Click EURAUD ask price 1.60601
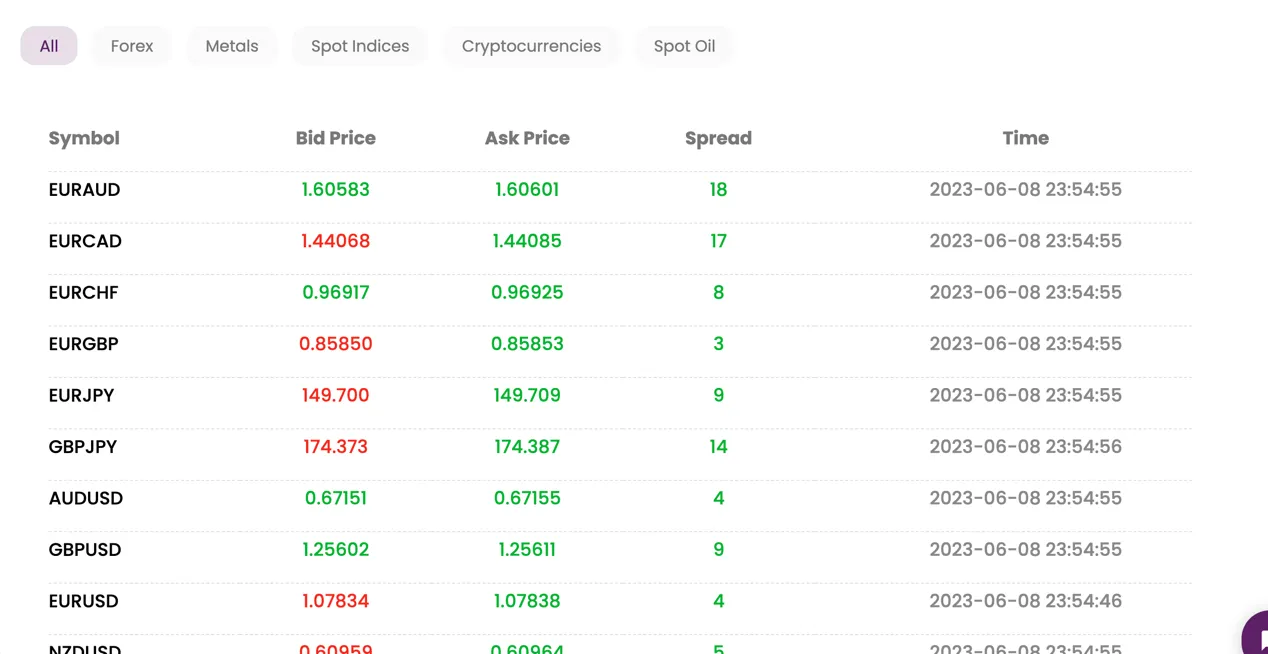1268x654 pixels. [x=527, y=190]
